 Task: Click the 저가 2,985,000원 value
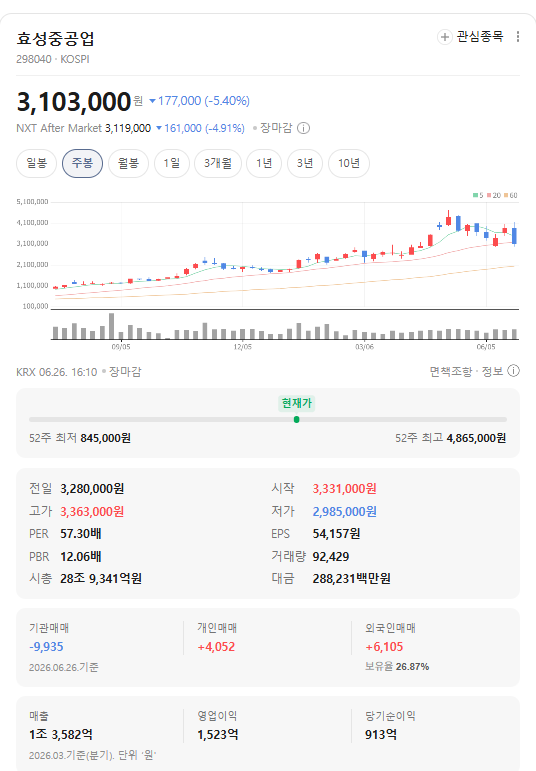click(x=345, y=511)
